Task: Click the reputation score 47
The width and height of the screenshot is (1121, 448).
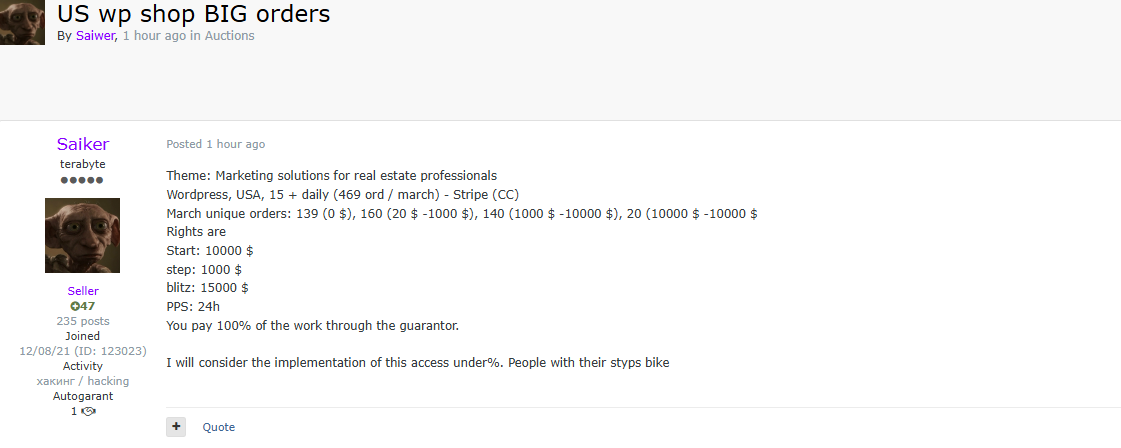Action: click(x=87, y=307)
